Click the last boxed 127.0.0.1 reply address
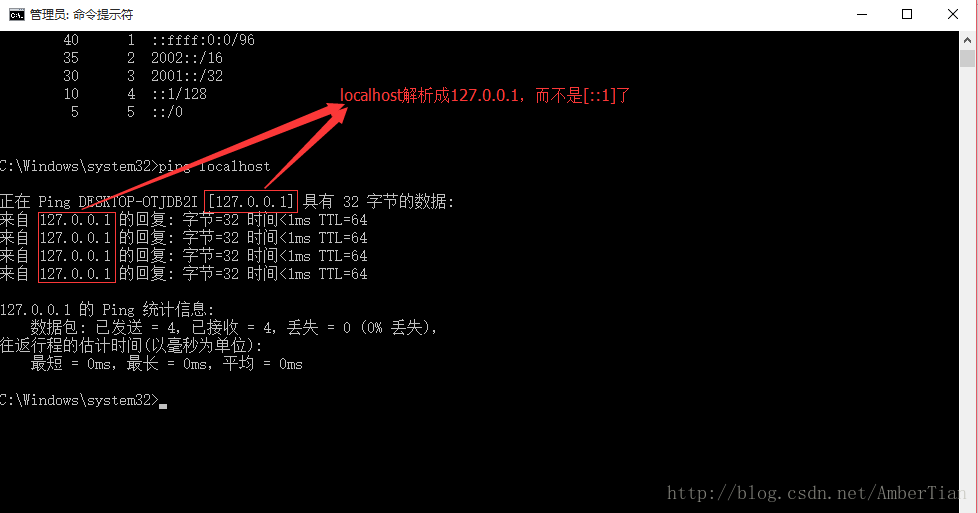This screenshot has width=978, height=513. click(76, 274)
